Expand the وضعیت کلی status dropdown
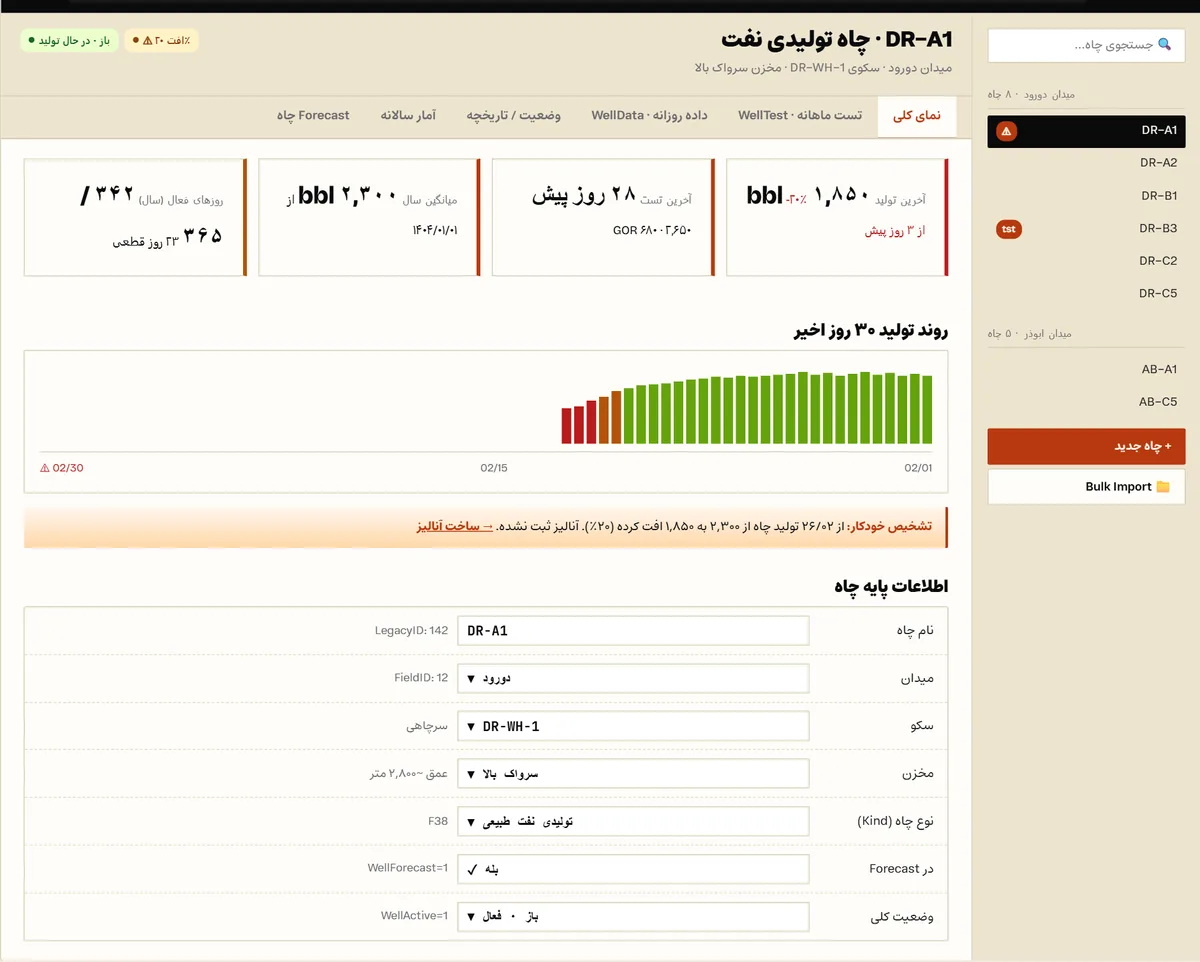 tap(633, 916)
